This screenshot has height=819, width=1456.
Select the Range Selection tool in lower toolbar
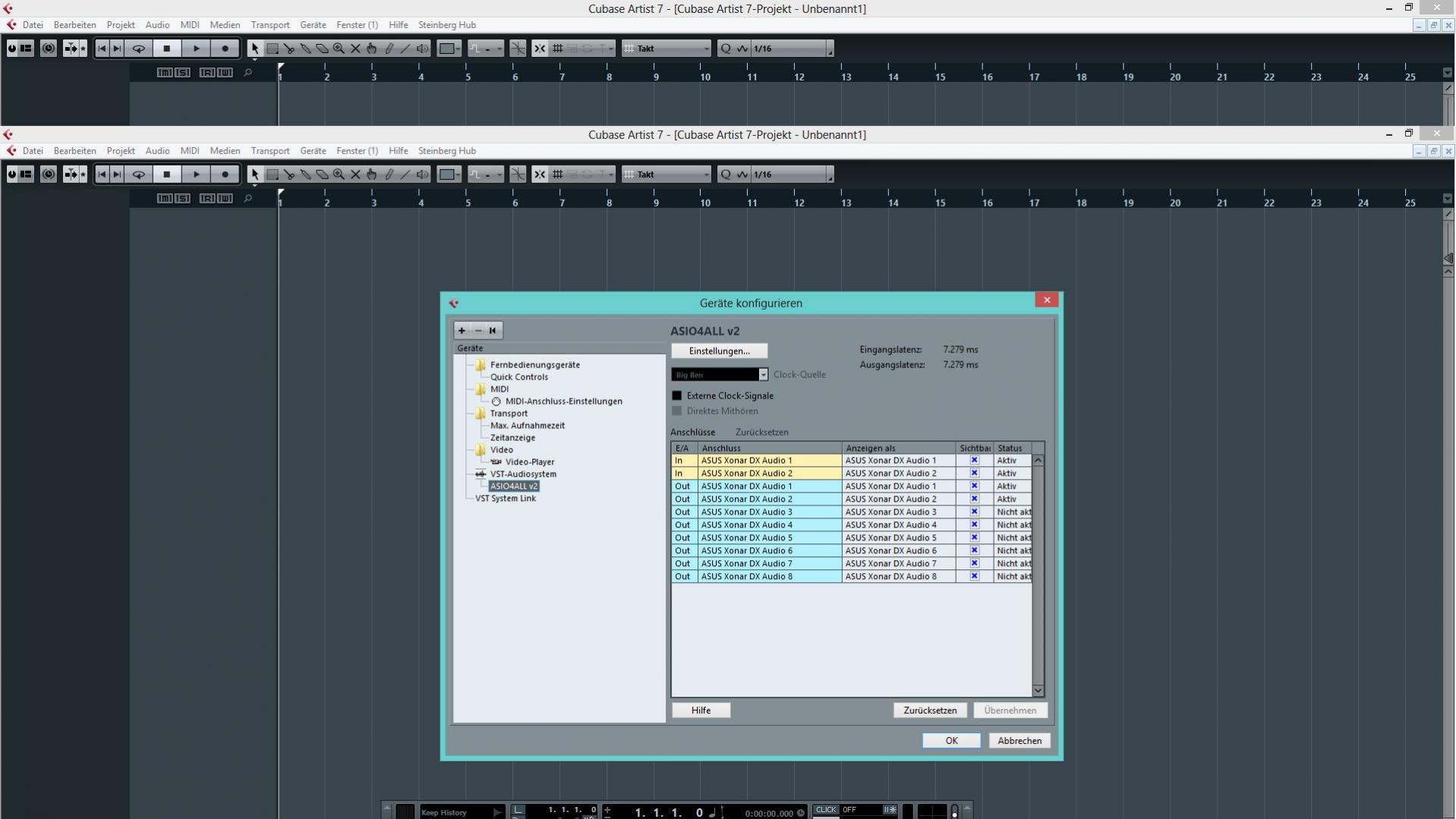[272, 175]
